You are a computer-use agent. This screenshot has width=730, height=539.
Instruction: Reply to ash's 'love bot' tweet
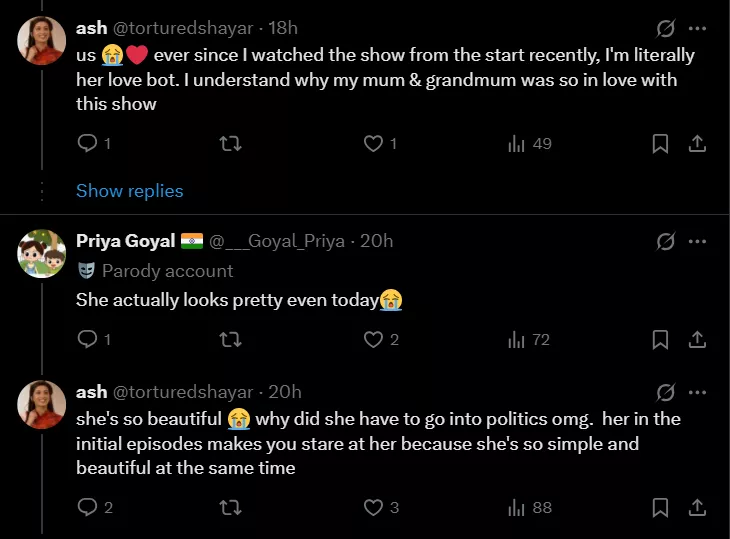[87, 144]
